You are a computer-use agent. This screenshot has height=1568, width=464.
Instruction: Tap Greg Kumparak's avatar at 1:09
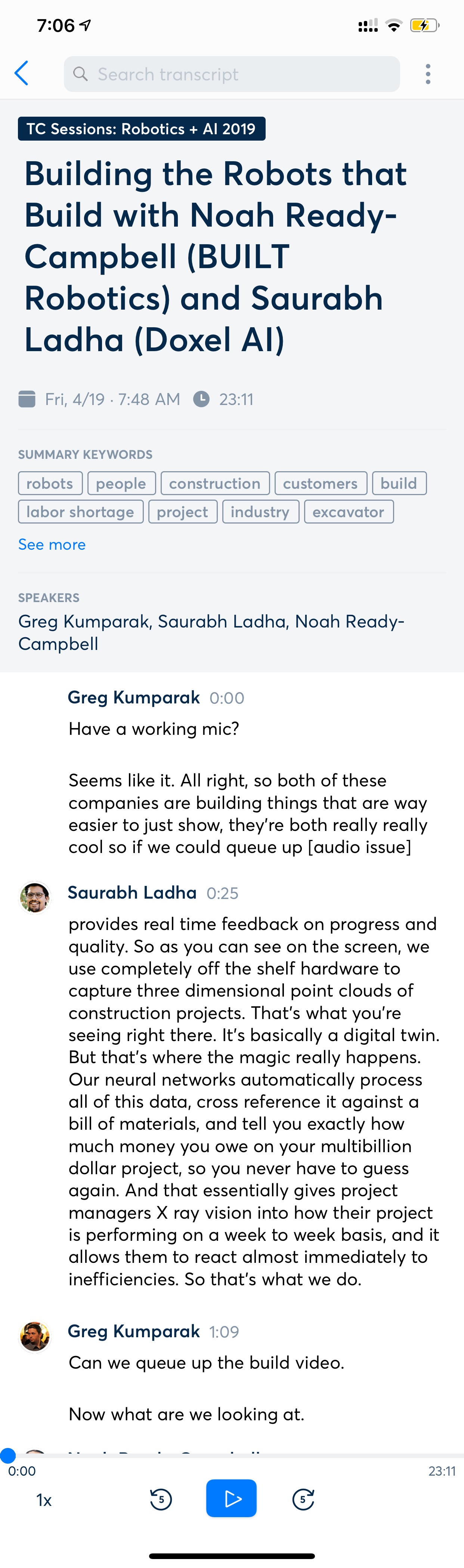pyautogui.click(x=35, y=1336)
